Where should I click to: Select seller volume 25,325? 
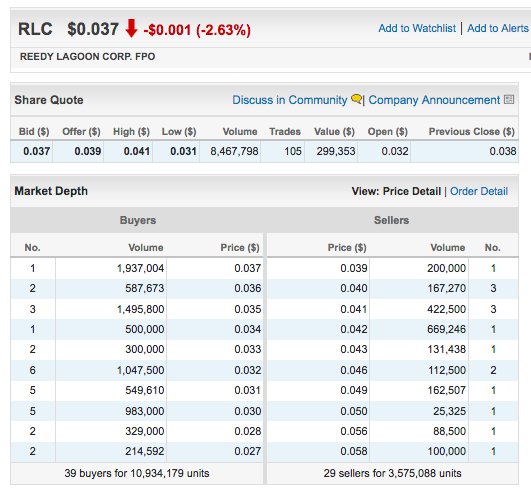tap(449, 411)
